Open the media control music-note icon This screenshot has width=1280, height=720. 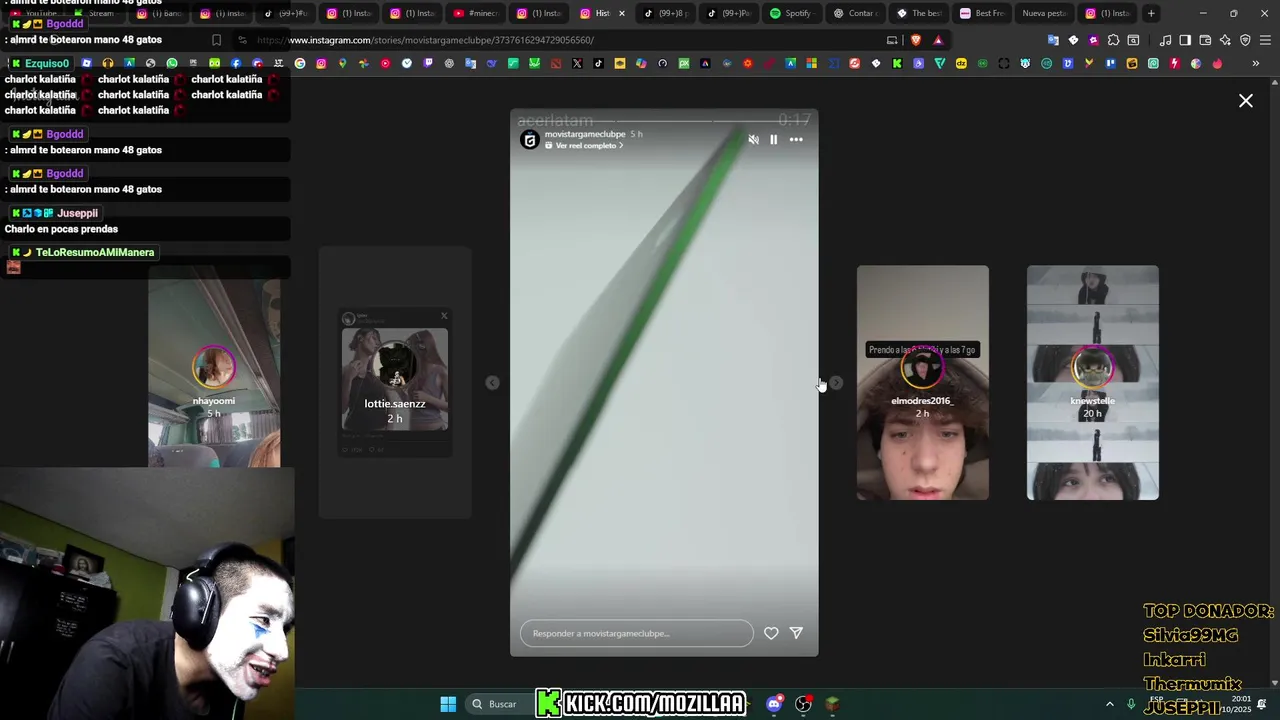pos(1165,40)
